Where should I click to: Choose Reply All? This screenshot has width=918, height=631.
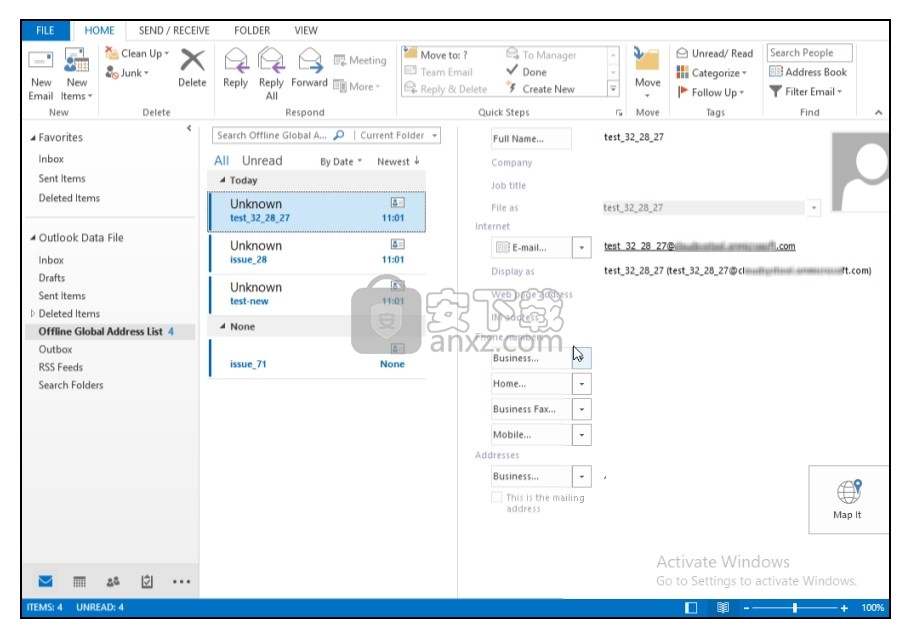click(271, 74)
